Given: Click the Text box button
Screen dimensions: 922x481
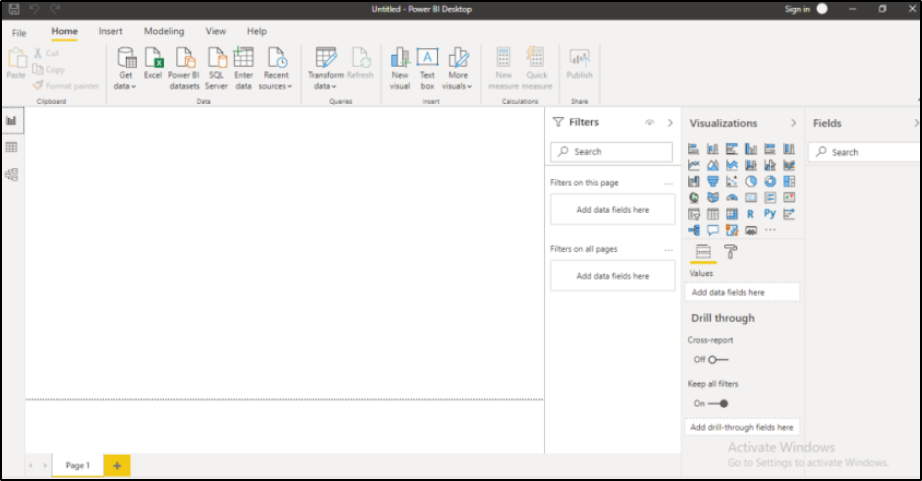Looking at the screenshot, I should pos(427,69).
